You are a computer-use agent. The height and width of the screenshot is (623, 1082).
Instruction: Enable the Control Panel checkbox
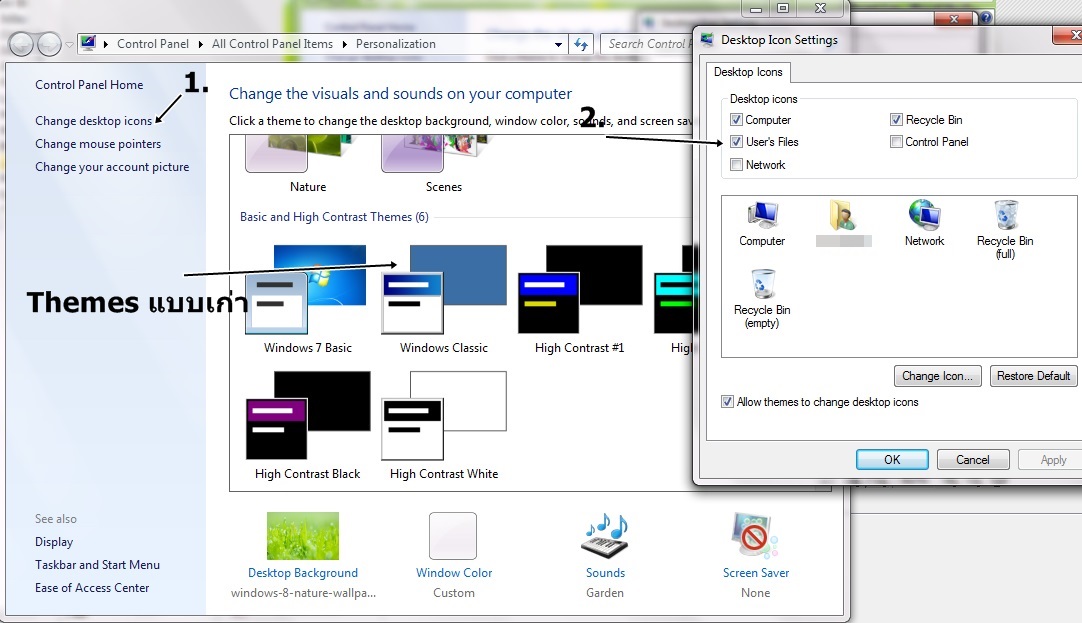click(x=896, y=142)
